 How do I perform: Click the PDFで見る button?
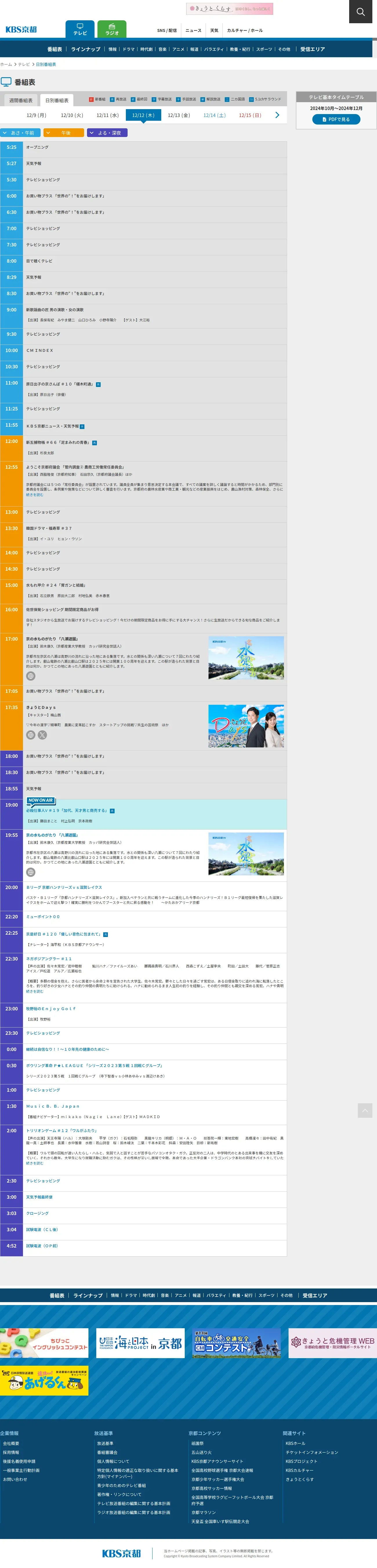click(336, 119)
